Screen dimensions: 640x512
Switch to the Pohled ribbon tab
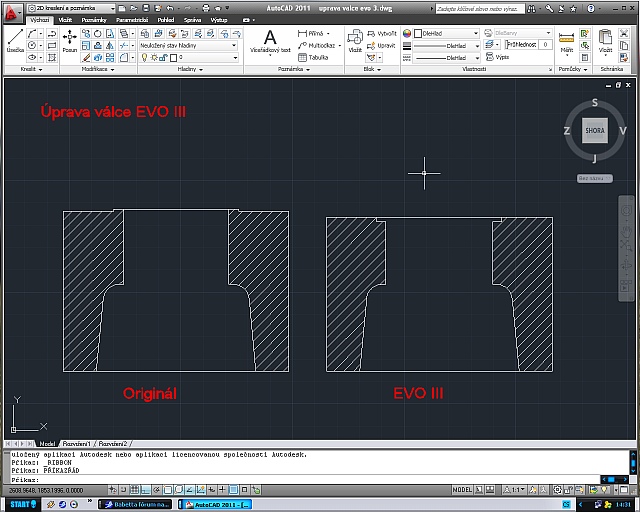(x=166, y=20)
